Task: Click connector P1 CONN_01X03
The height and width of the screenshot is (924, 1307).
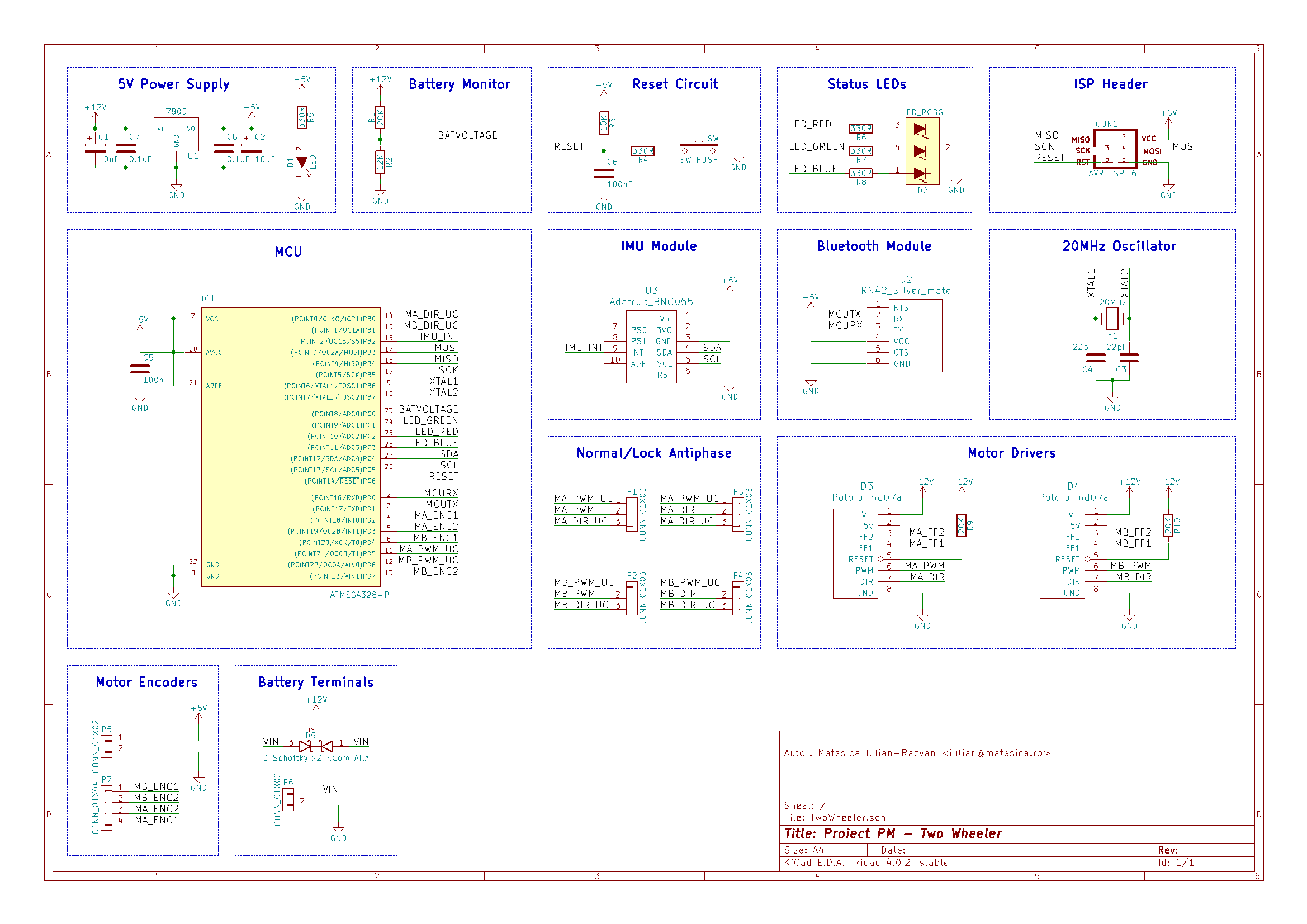Action: click(632, 515)
